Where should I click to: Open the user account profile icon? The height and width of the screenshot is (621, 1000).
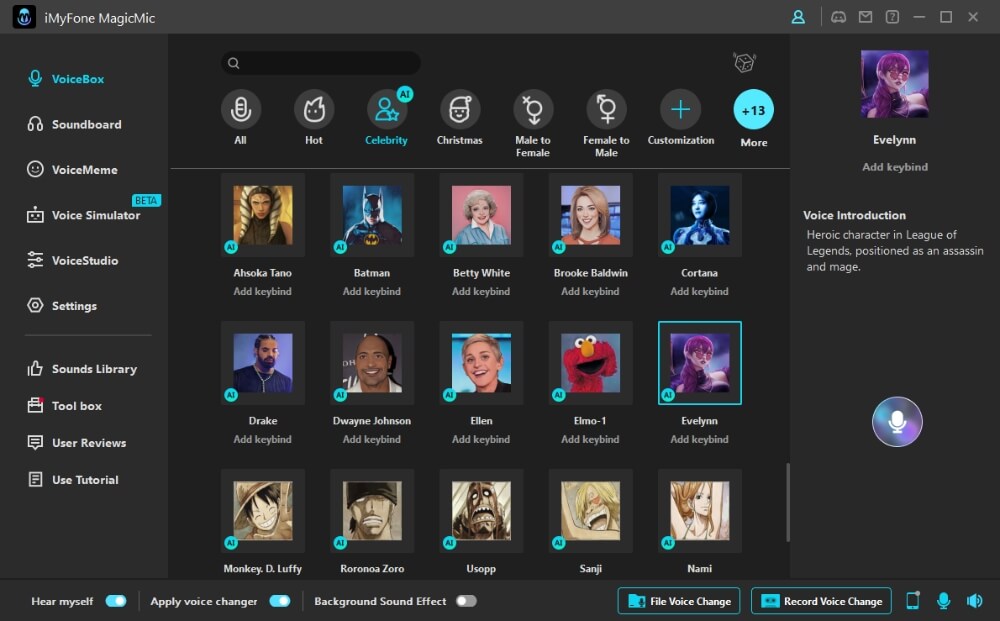pos(798,17)
